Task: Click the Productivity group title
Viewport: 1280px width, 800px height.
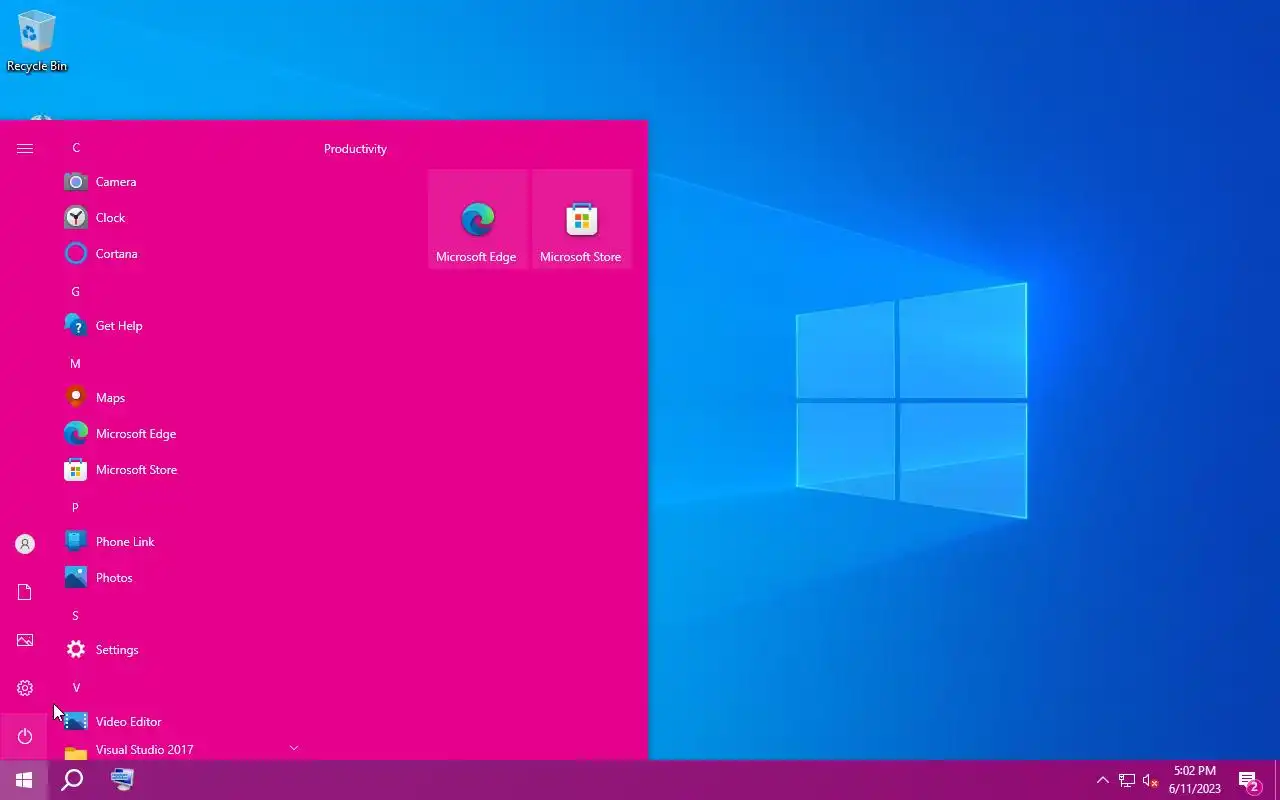Action: [355, 149]
